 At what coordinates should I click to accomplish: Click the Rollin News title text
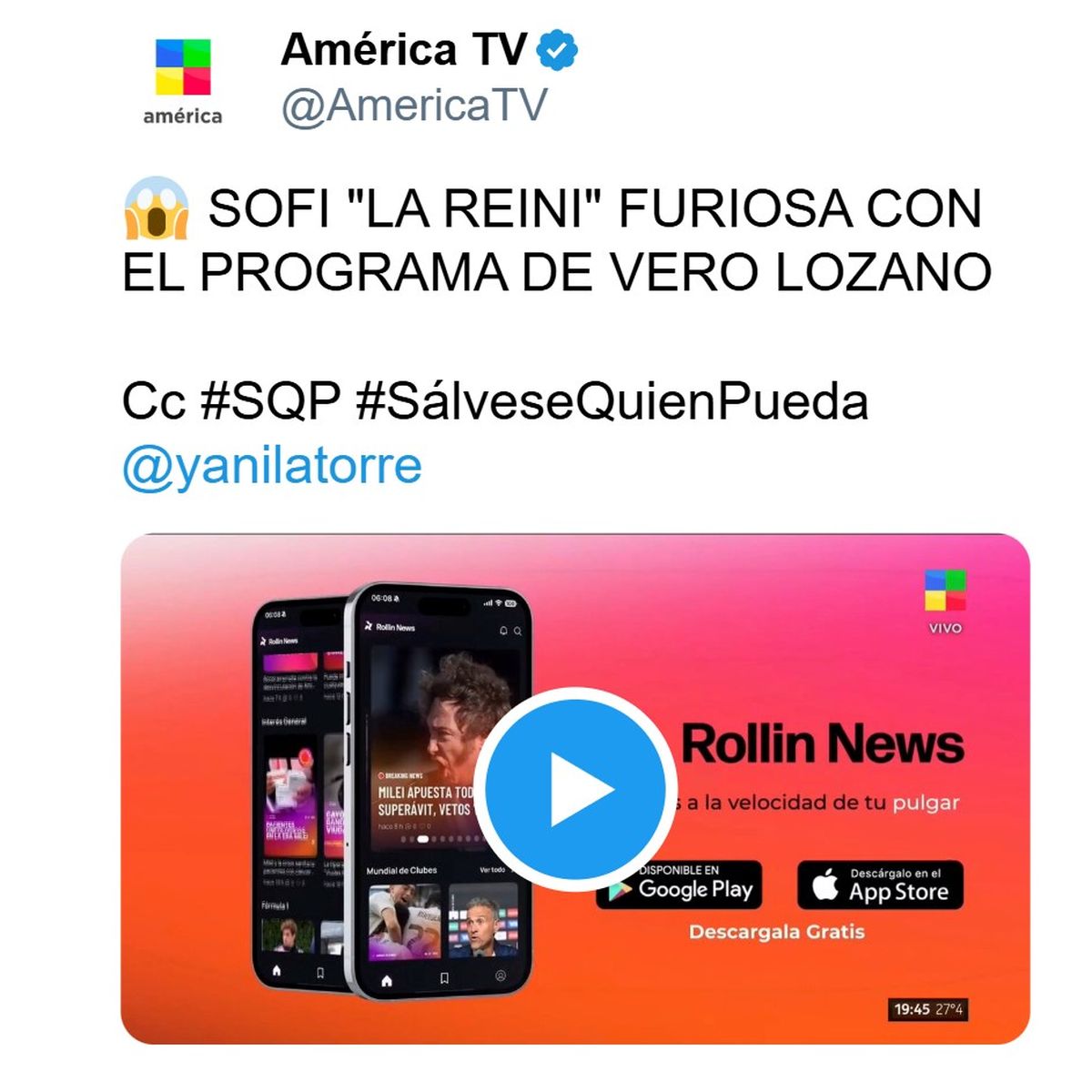tap(823, 744)
